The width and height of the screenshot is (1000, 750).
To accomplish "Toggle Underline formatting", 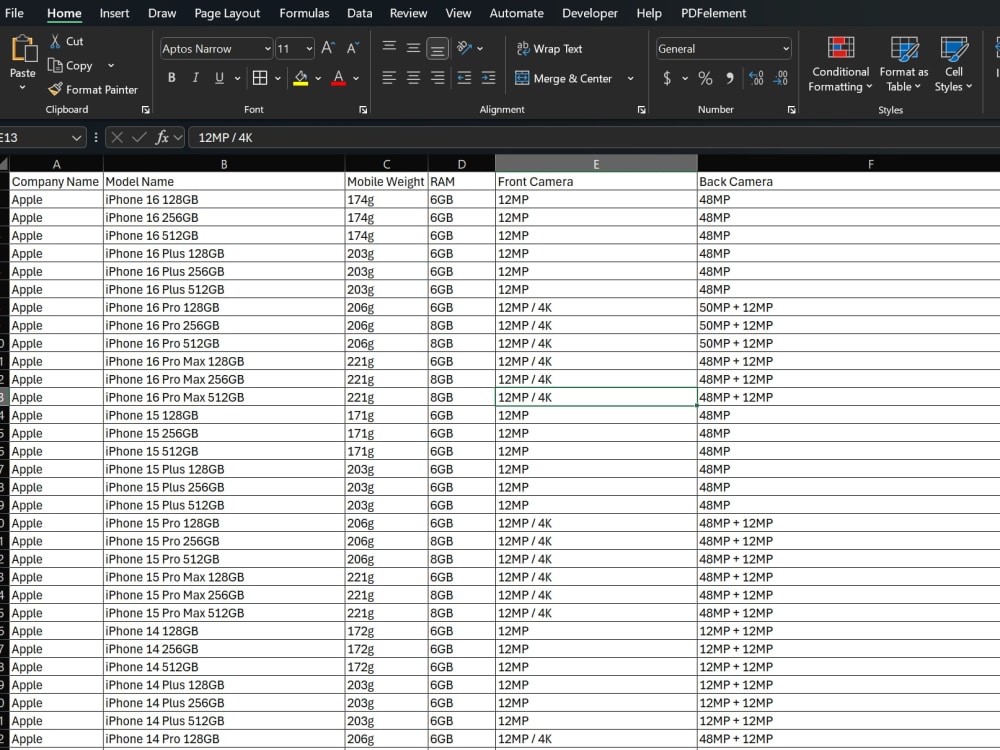I will click(219, 78).
